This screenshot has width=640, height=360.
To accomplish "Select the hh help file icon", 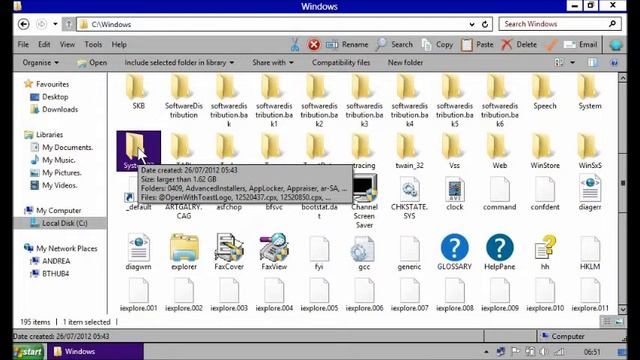I will coord(545,251).
